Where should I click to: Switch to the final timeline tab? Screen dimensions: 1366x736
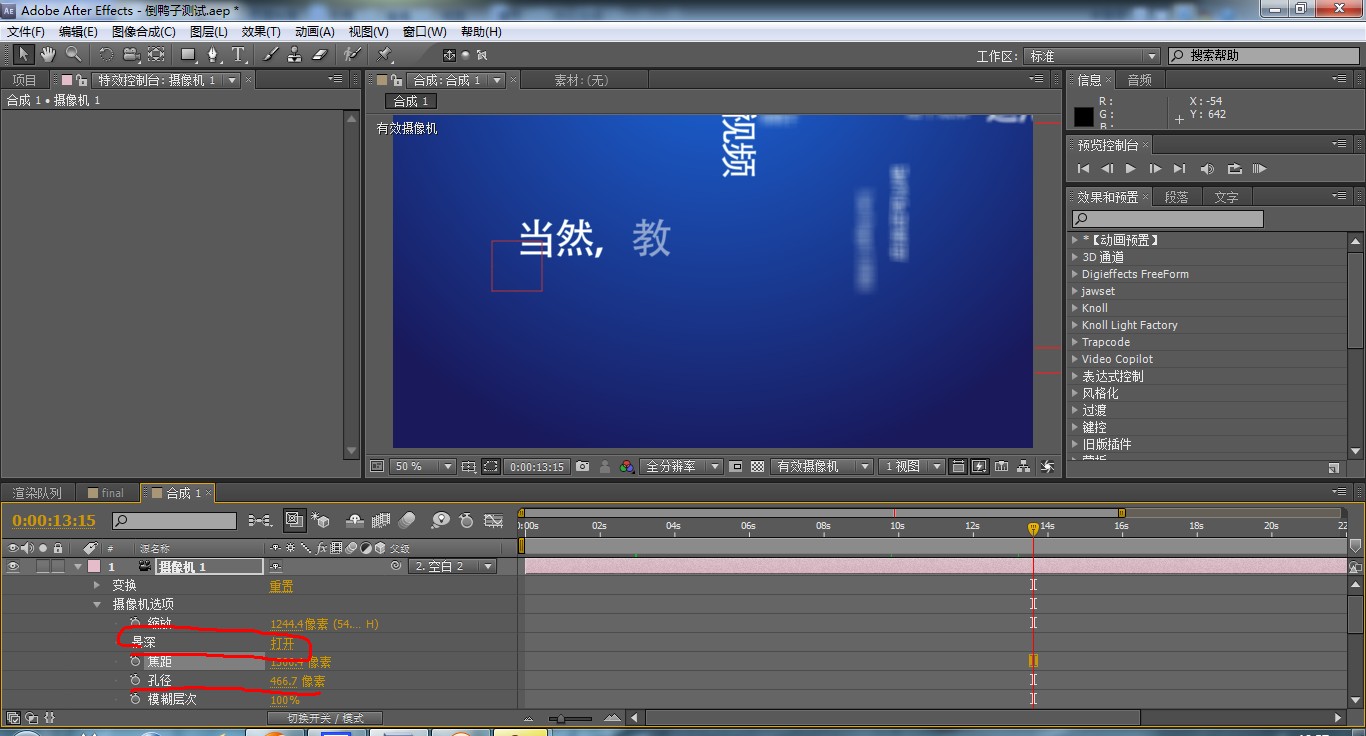click(106, 493)
